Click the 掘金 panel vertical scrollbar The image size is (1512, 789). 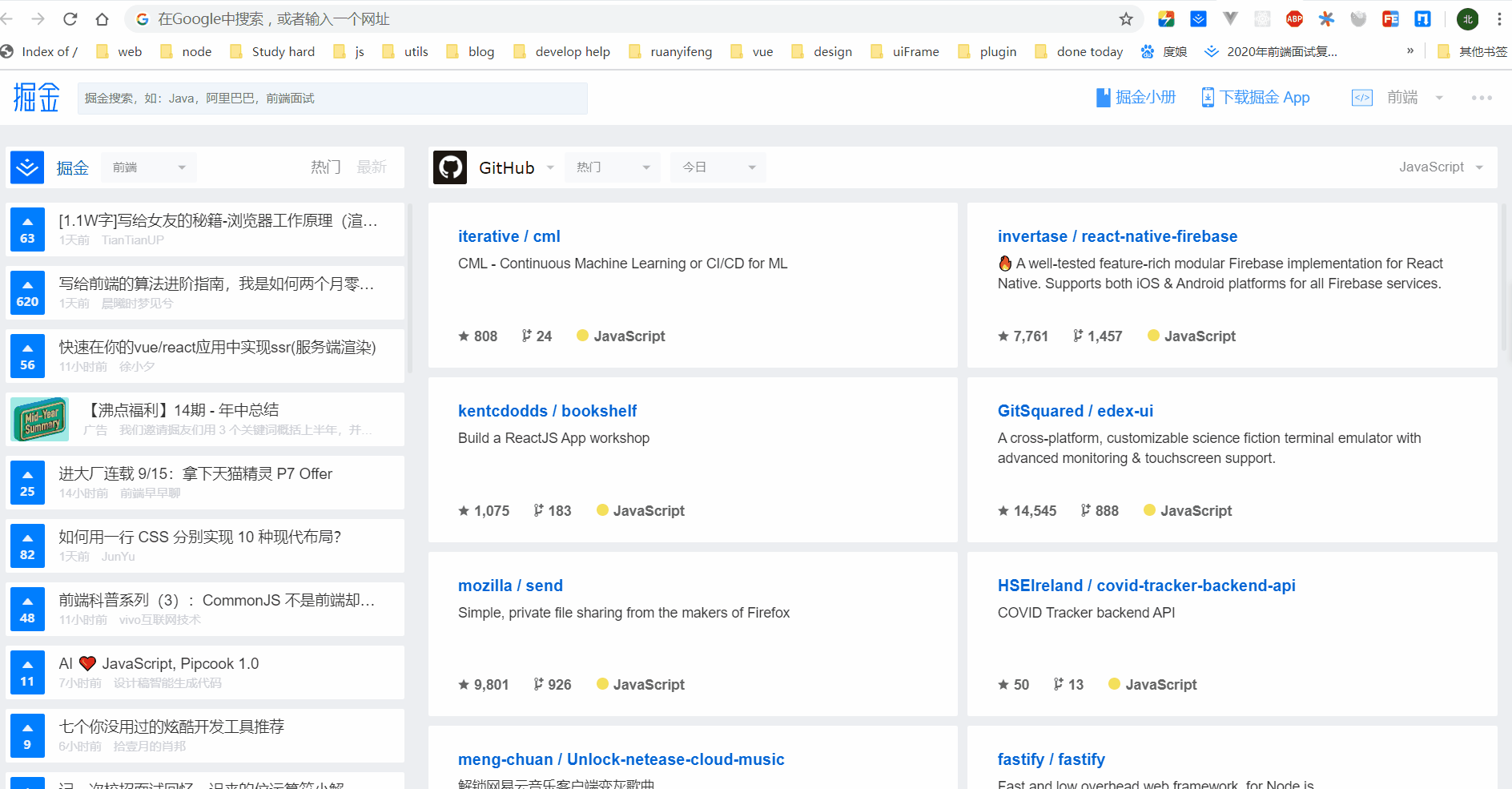410,288
